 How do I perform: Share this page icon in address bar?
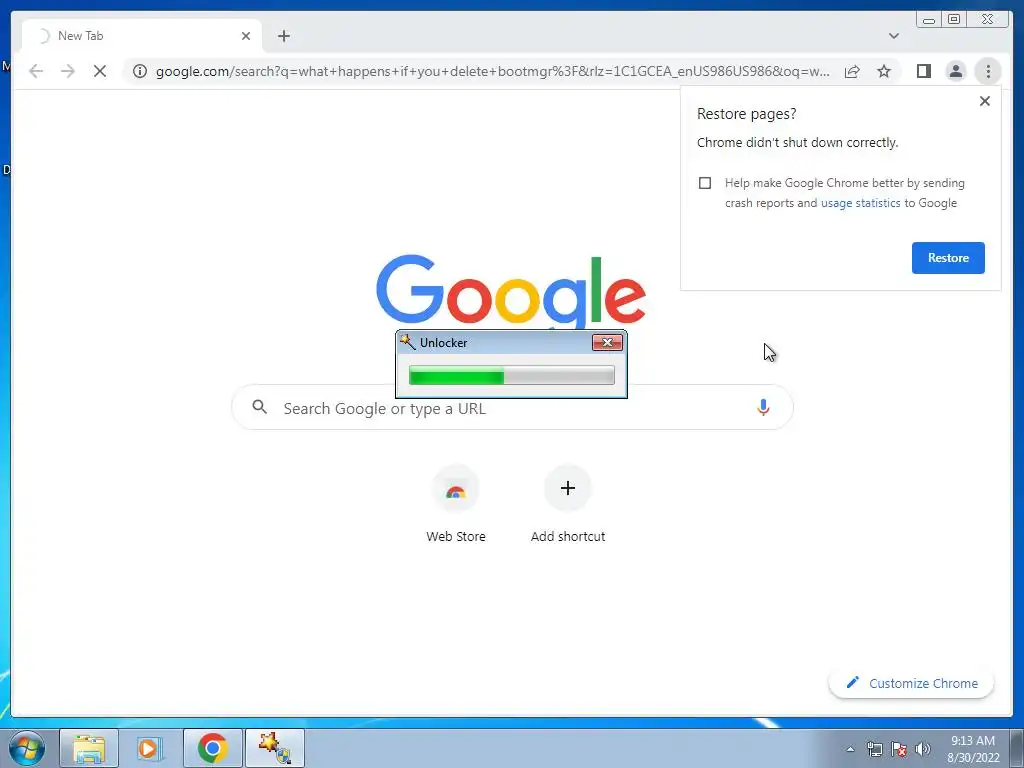click(x=852, y=71)
